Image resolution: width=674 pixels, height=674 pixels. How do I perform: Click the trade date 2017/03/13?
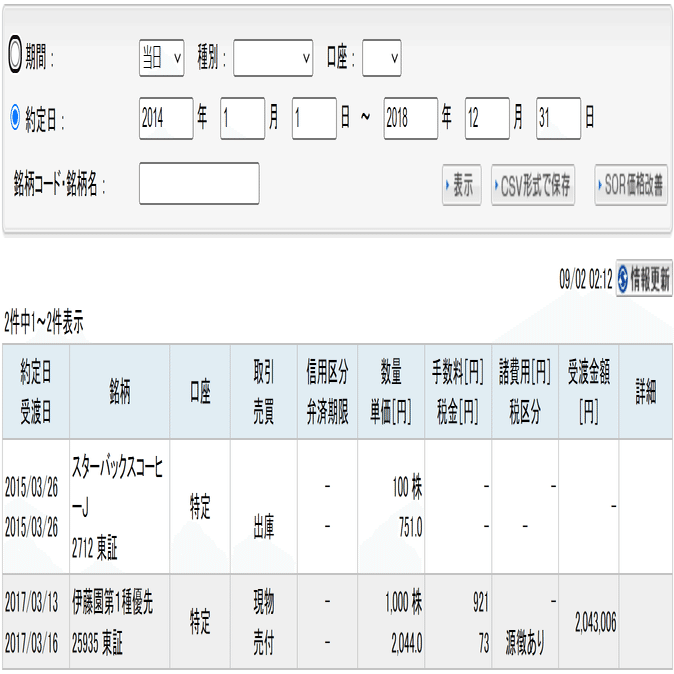(x=31, y=602)
